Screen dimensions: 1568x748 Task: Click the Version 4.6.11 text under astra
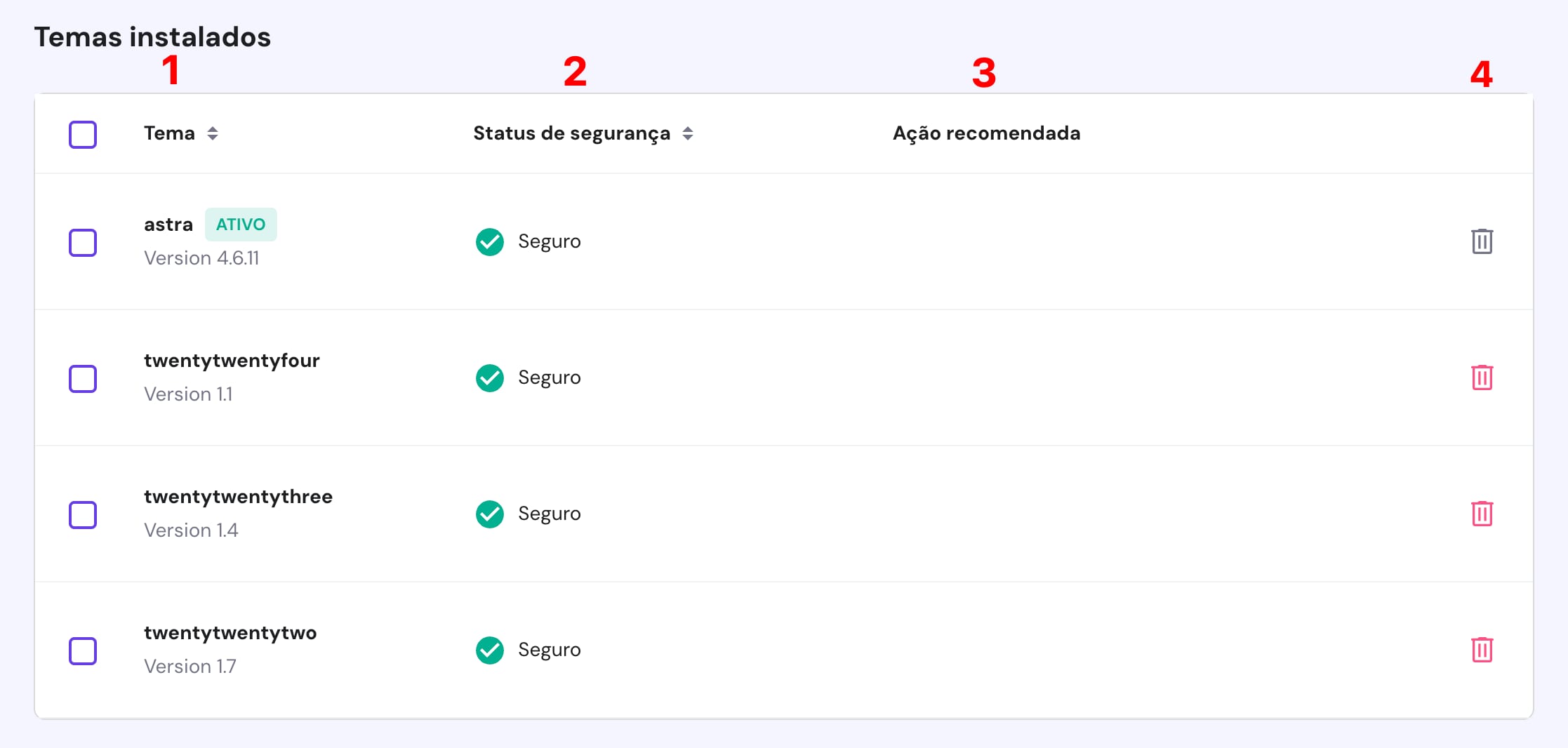201,258
